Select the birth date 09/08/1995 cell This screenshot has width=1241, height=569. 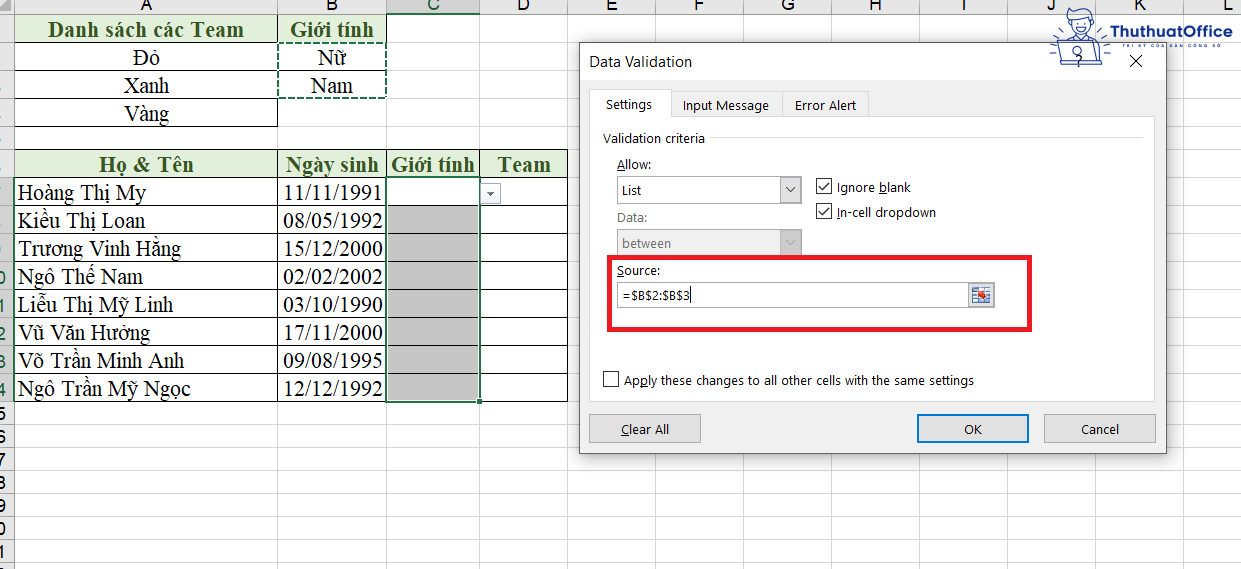pyautogui.click(x=332, y=360)
